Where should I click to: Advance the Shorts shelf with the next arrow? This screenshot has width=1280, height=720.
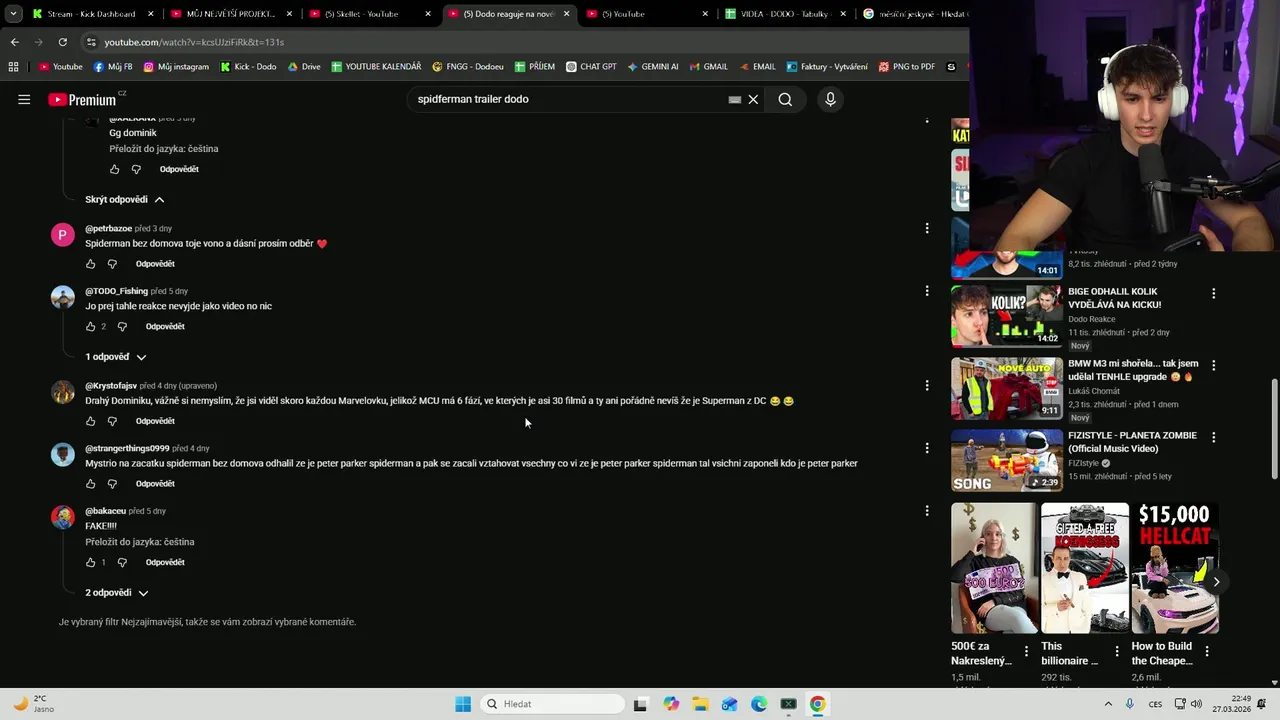coord(1216,581)
